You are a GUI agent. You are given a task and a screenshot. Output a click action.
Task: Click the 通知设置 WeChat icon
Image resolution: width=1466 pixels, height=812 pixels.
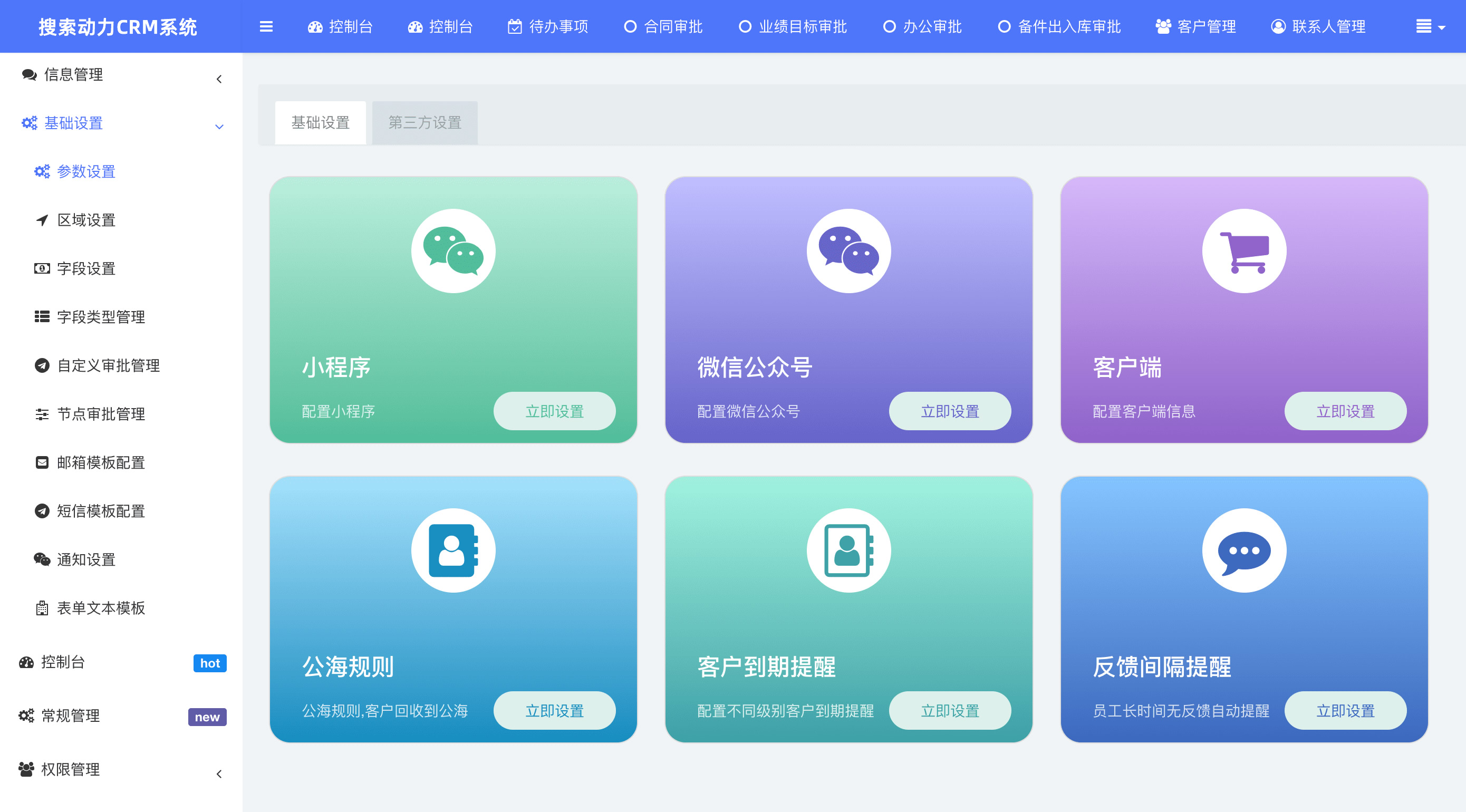[x=42, y=559]
